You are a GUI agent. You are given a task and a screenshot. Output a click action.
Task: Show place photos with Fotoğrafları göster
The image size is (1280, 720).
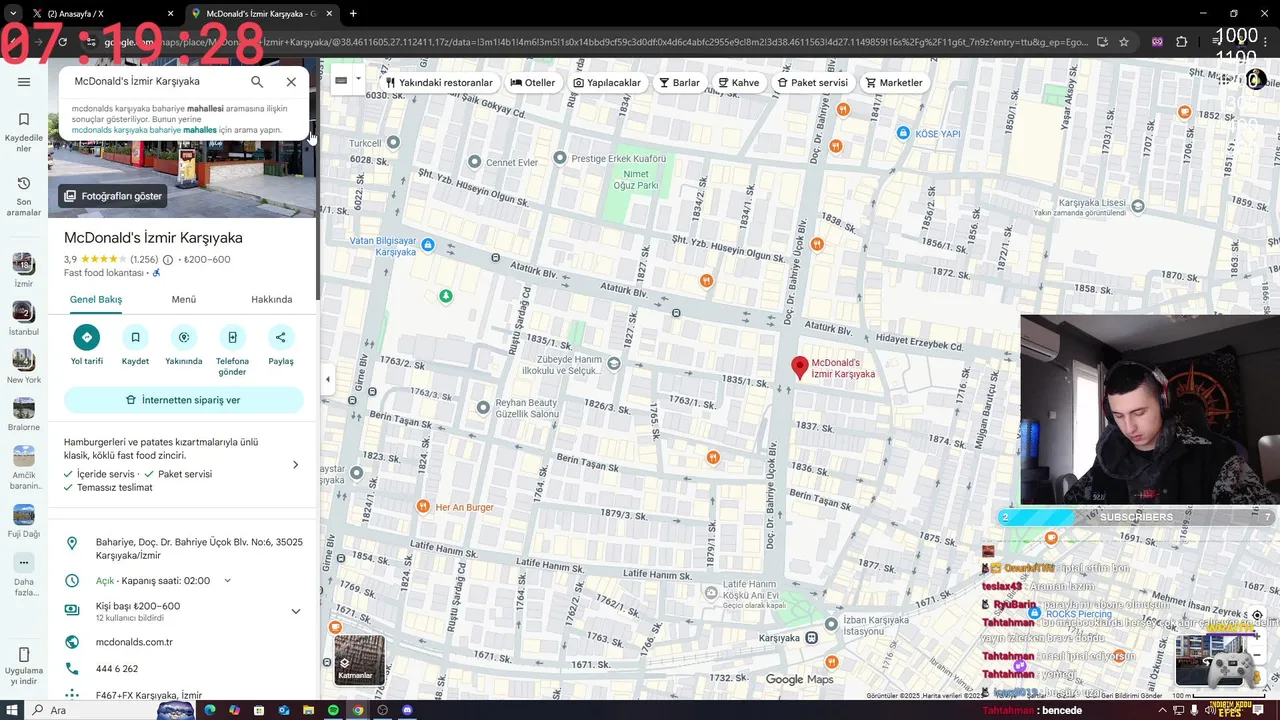tap(112, 196)
